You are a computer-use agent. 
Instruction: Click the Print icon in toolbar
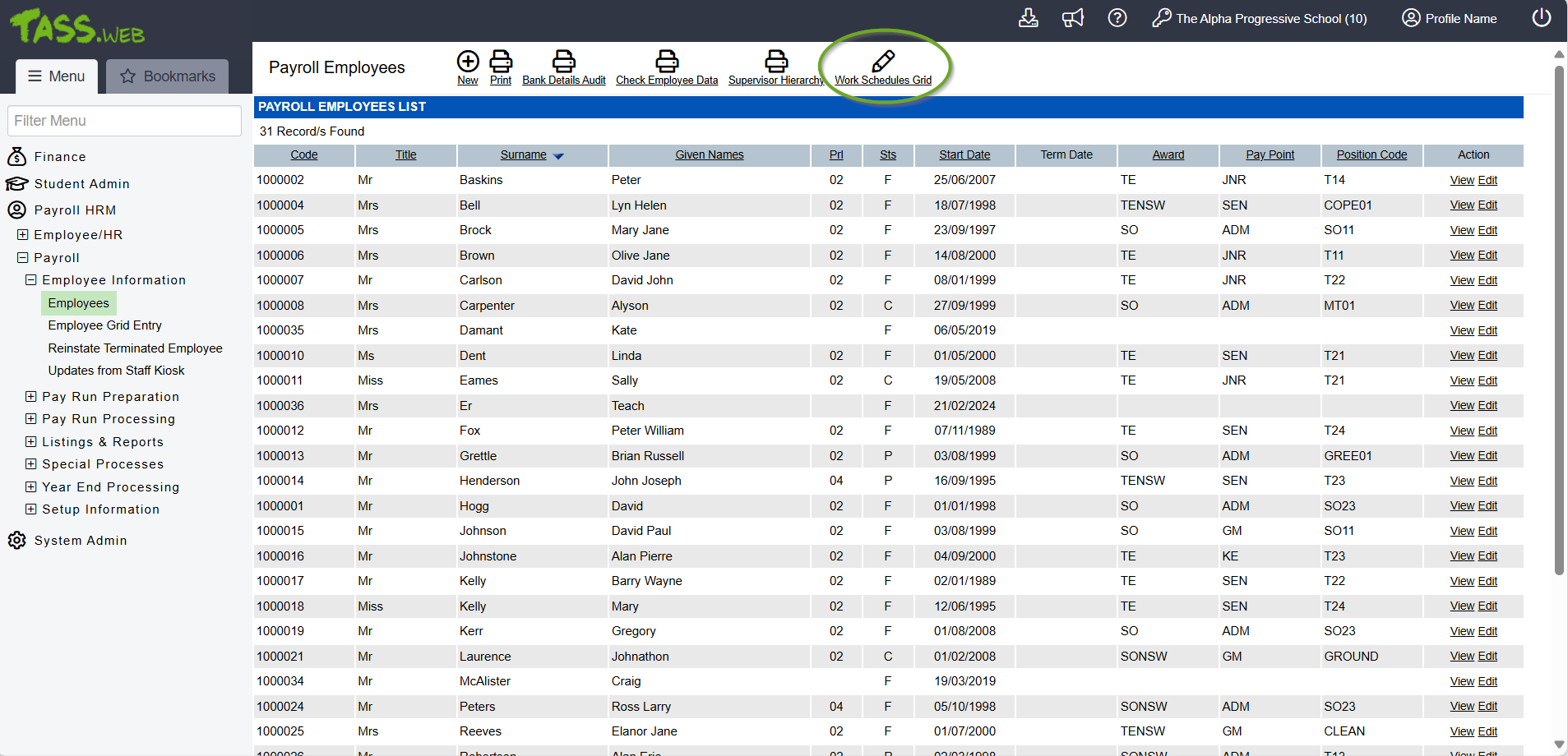[501, 62]
